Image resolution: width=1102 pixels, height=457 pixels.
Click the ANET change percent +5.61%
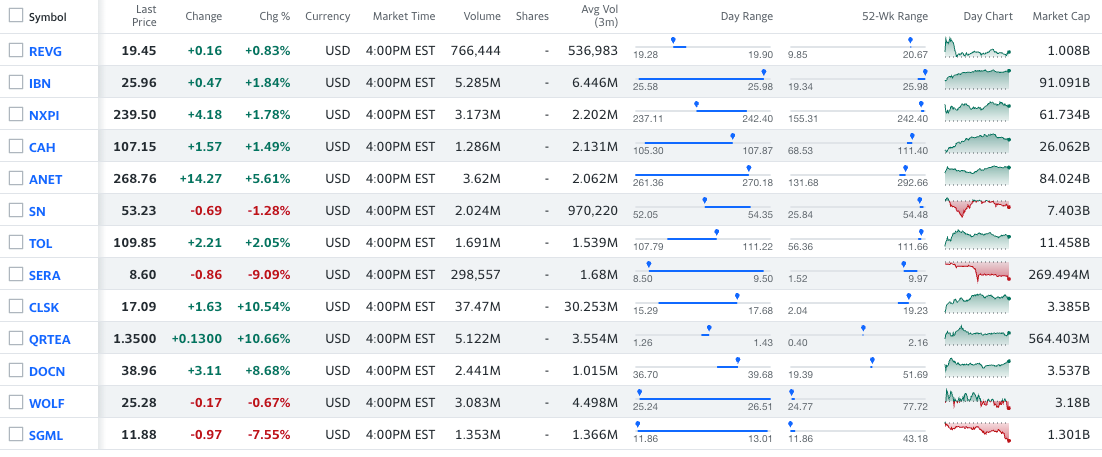267,179
